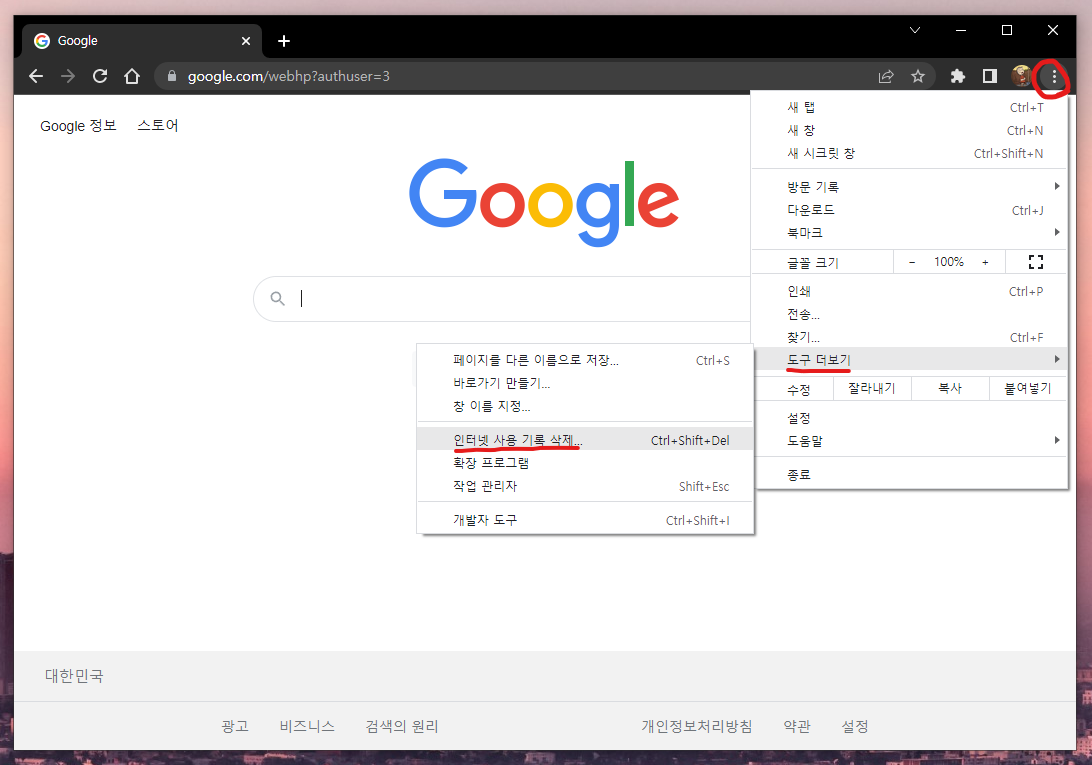
Task: Select the Google browser tab
Action: pyautogui.click(x=142, y=41)
